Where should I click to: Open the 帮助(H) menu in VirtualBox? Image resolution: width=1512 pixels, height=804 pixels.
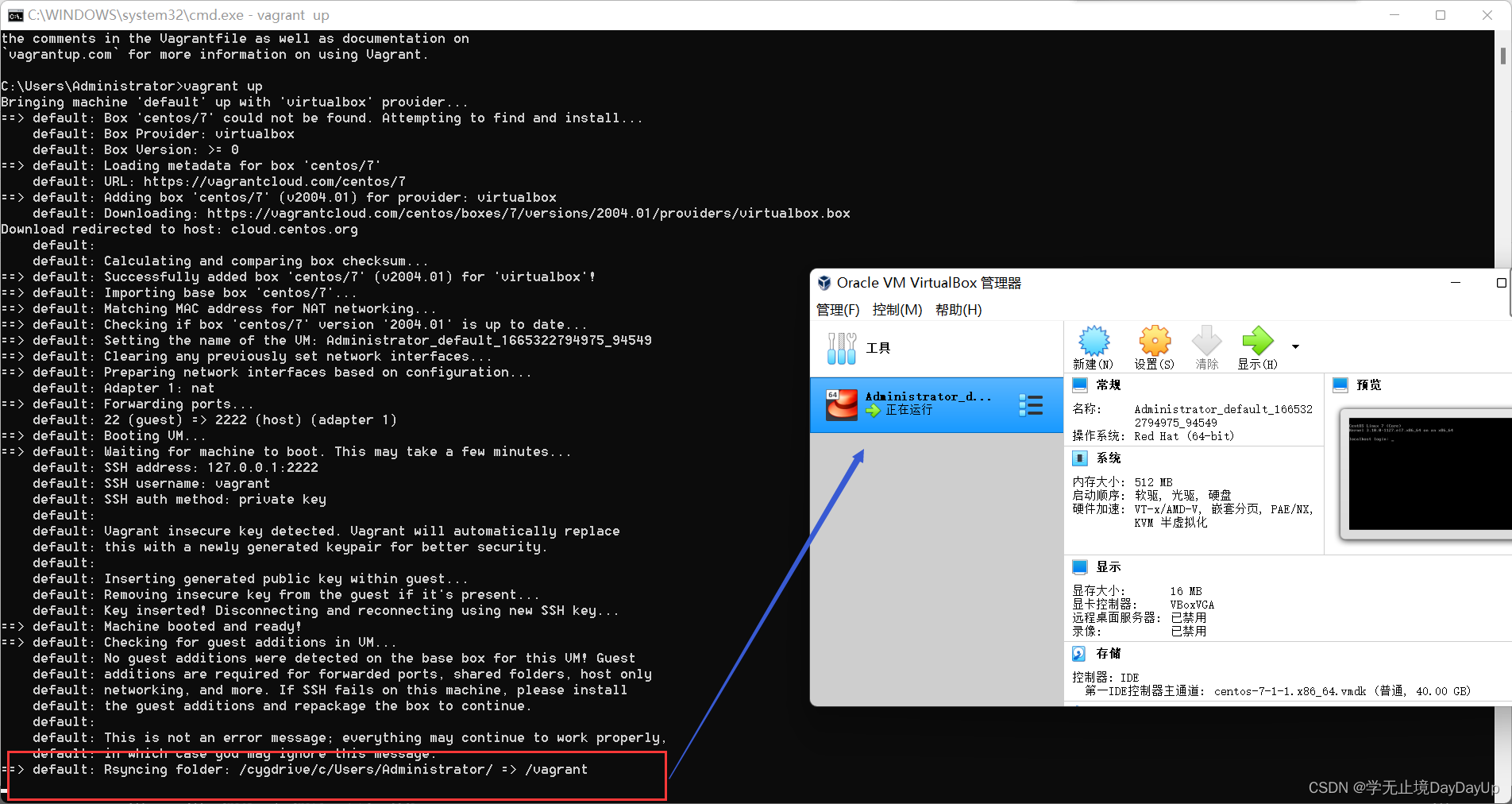[x=958, y=310]
